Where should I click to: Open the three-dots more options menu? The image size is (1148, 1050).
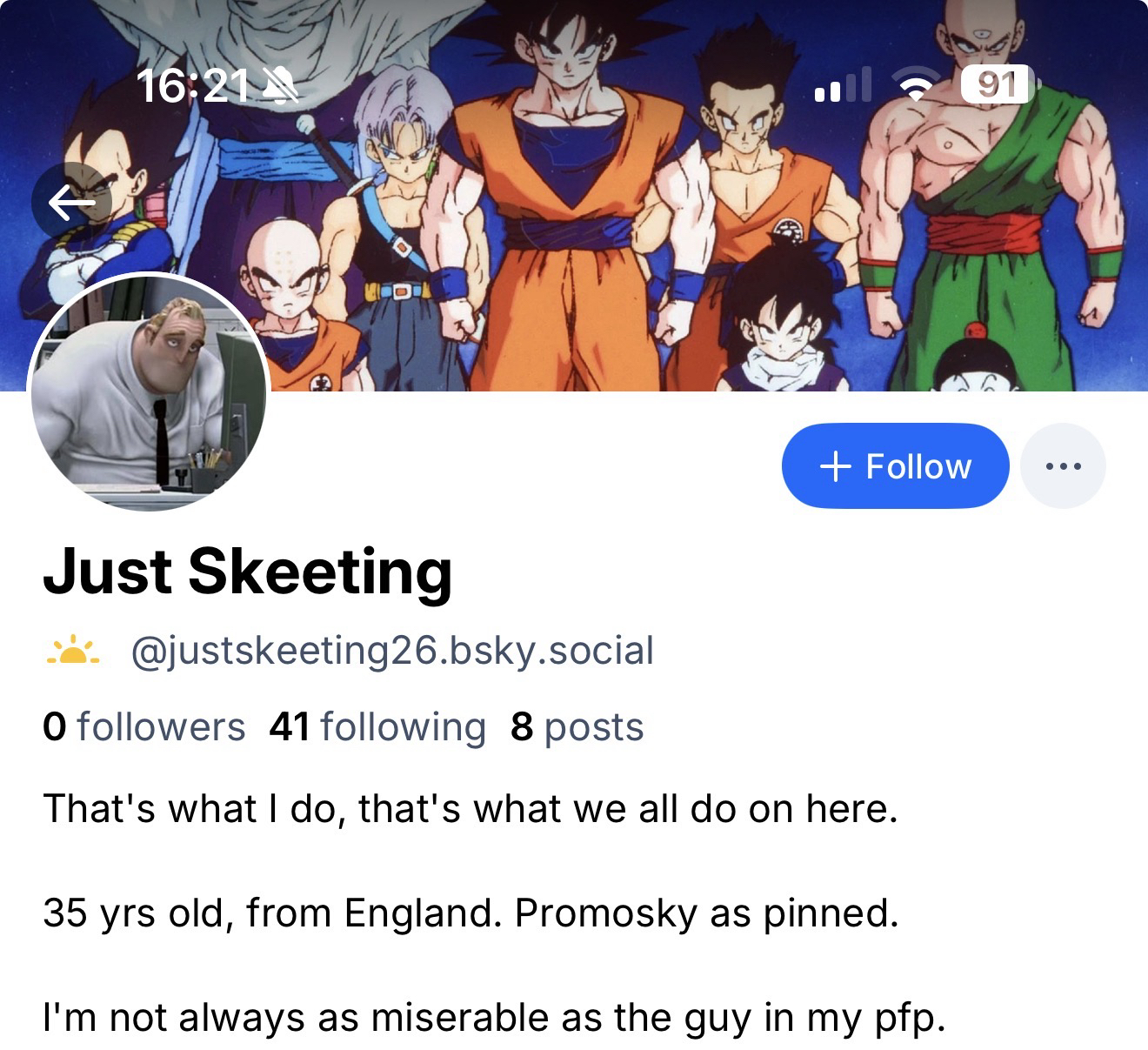1063,466
